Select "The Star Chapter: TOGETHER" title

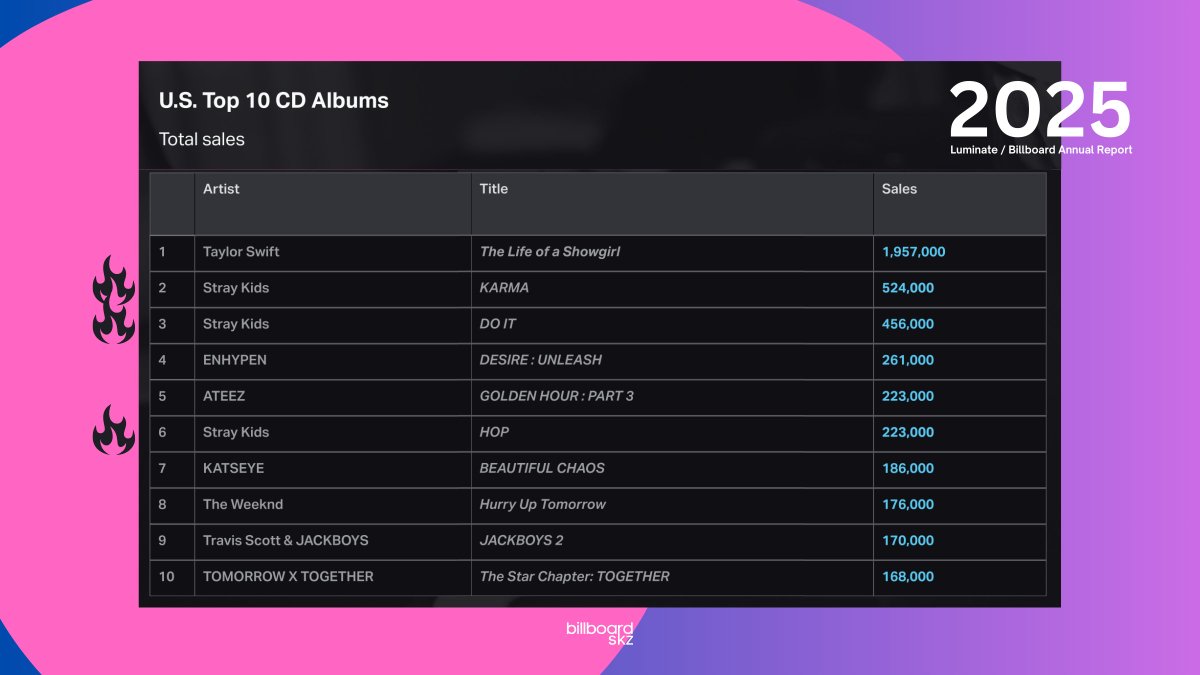(x=575, y=576)
